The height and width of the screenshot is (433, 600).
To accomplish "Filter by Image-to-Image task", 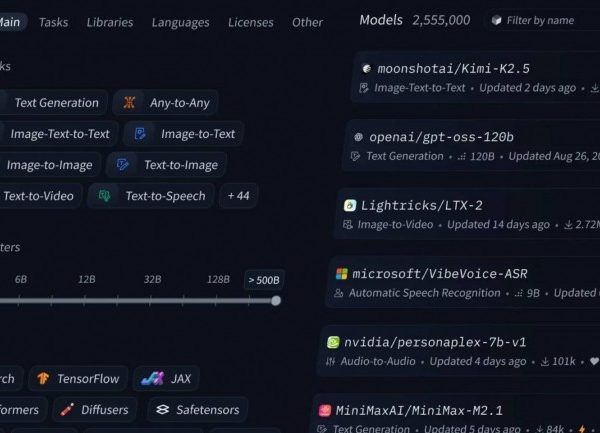I will pyautogui.click(x=50, y=165).
